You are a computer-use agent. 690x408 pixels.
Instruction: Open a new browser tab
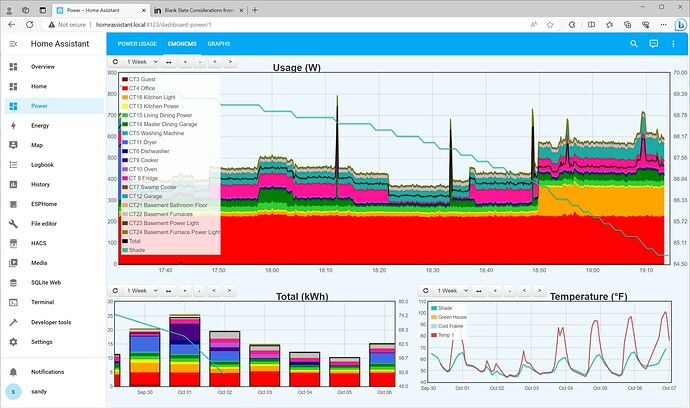(255, 10)
